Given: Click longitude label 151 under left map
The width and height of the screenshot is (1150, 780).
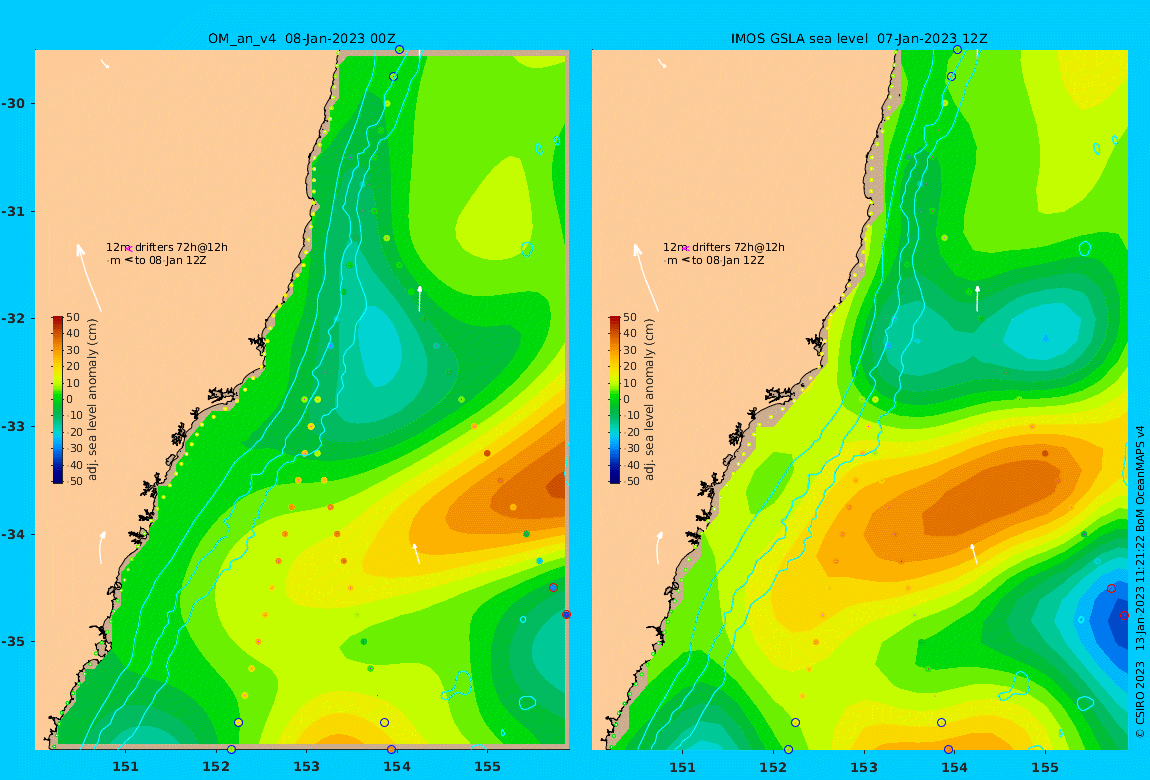Looking at the screenshot, I should point(125,767).
